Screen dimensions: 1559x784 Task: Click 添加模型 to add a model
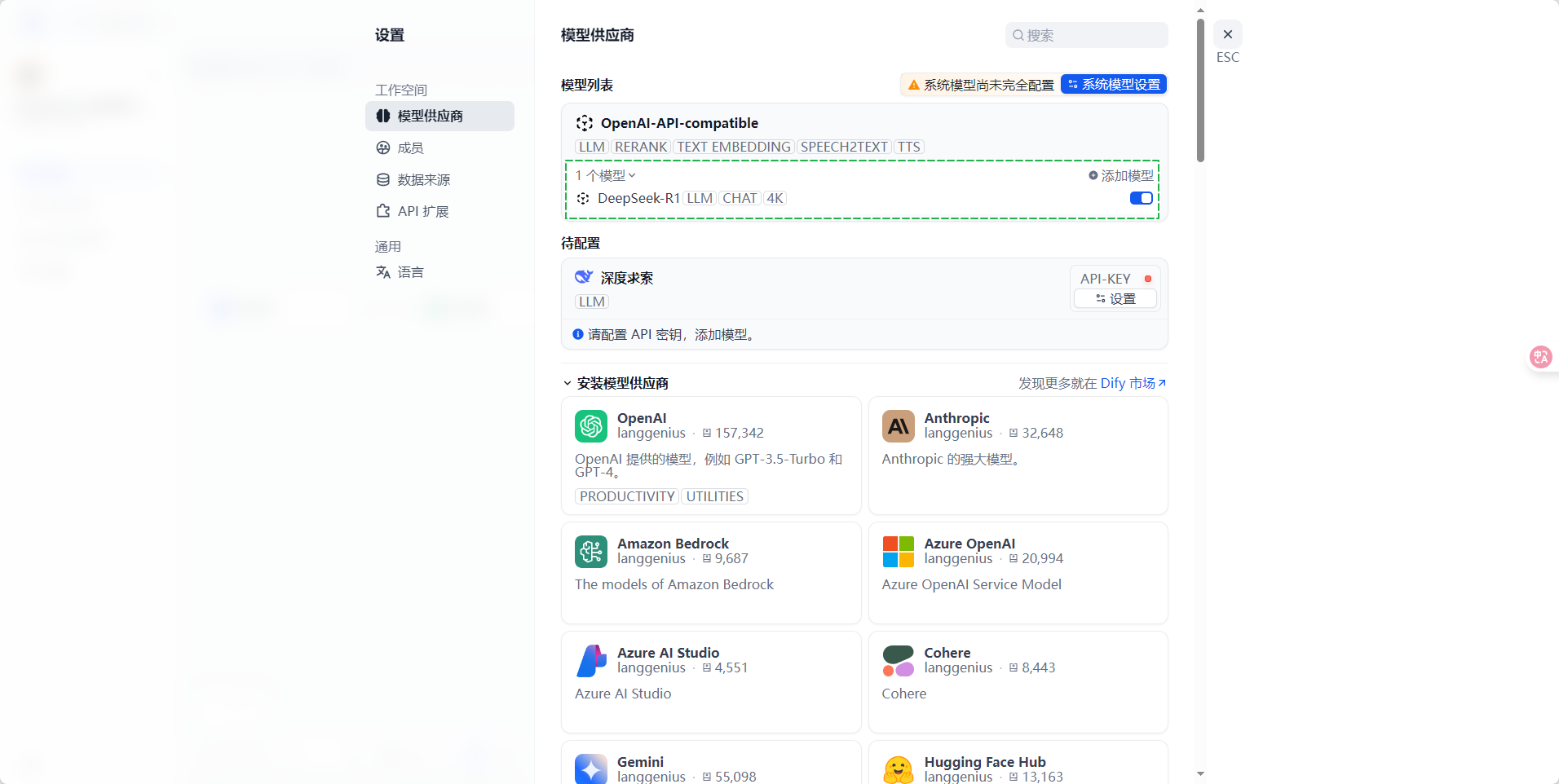coord(1121,175)
